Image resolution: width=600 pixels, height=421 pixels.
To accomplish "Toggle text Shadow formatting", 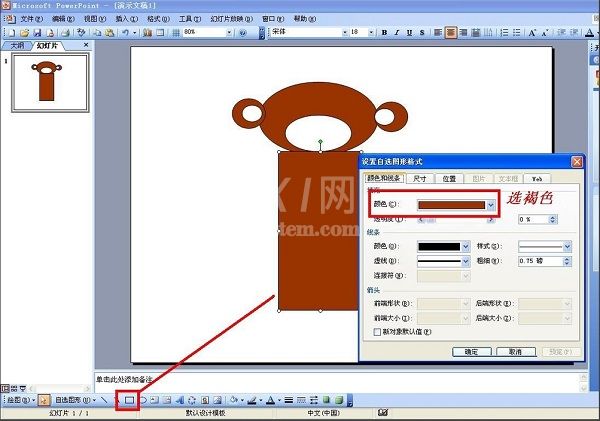I will (x=422, y=33).
